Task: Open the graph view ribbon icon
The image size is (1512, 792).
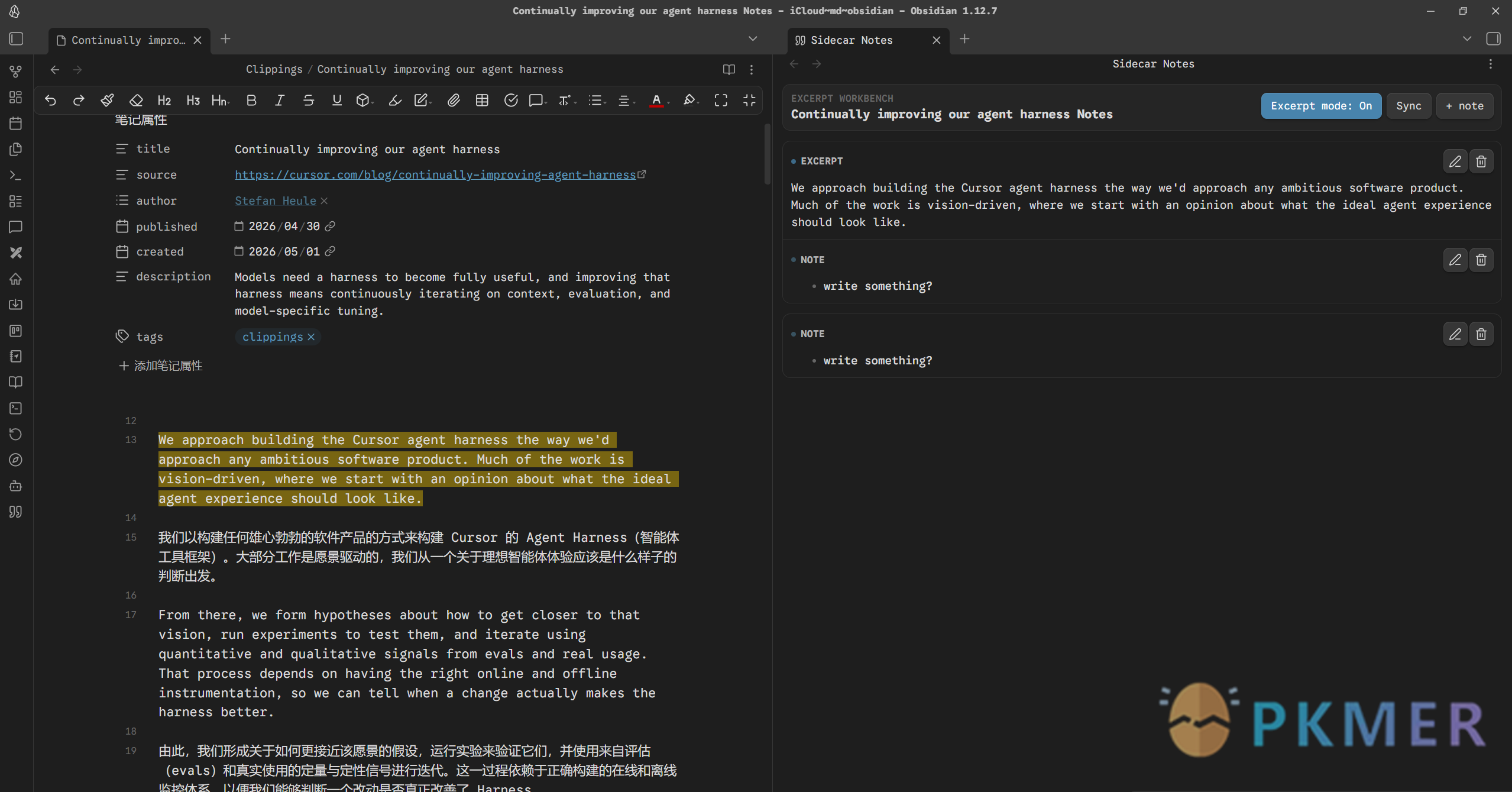Action: click(x=16, y=72)
